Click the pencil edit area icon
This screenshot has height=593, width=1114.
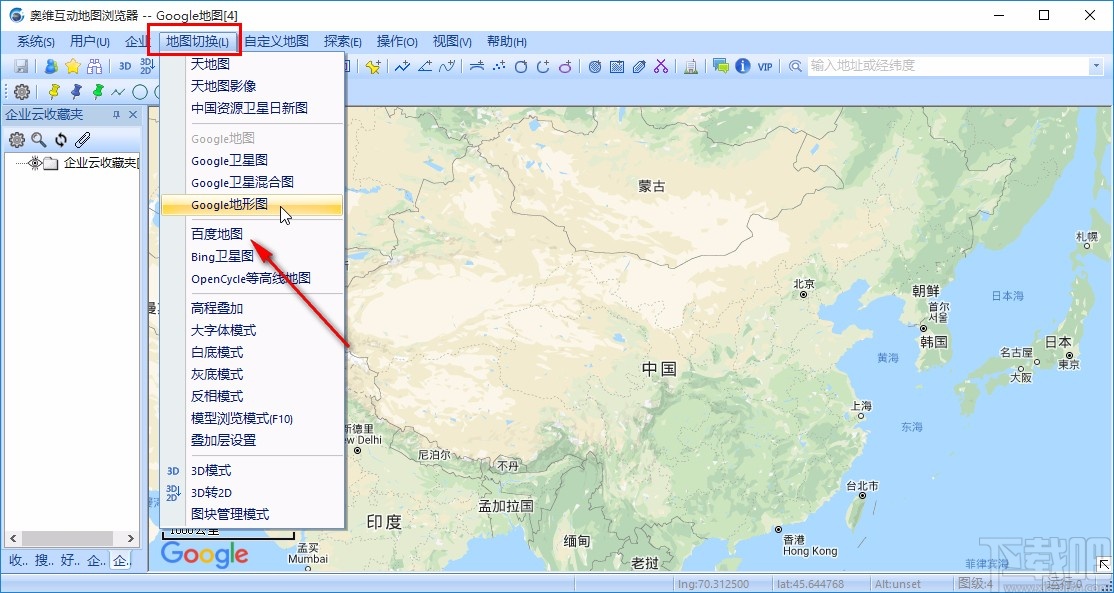tap(639, 66)
